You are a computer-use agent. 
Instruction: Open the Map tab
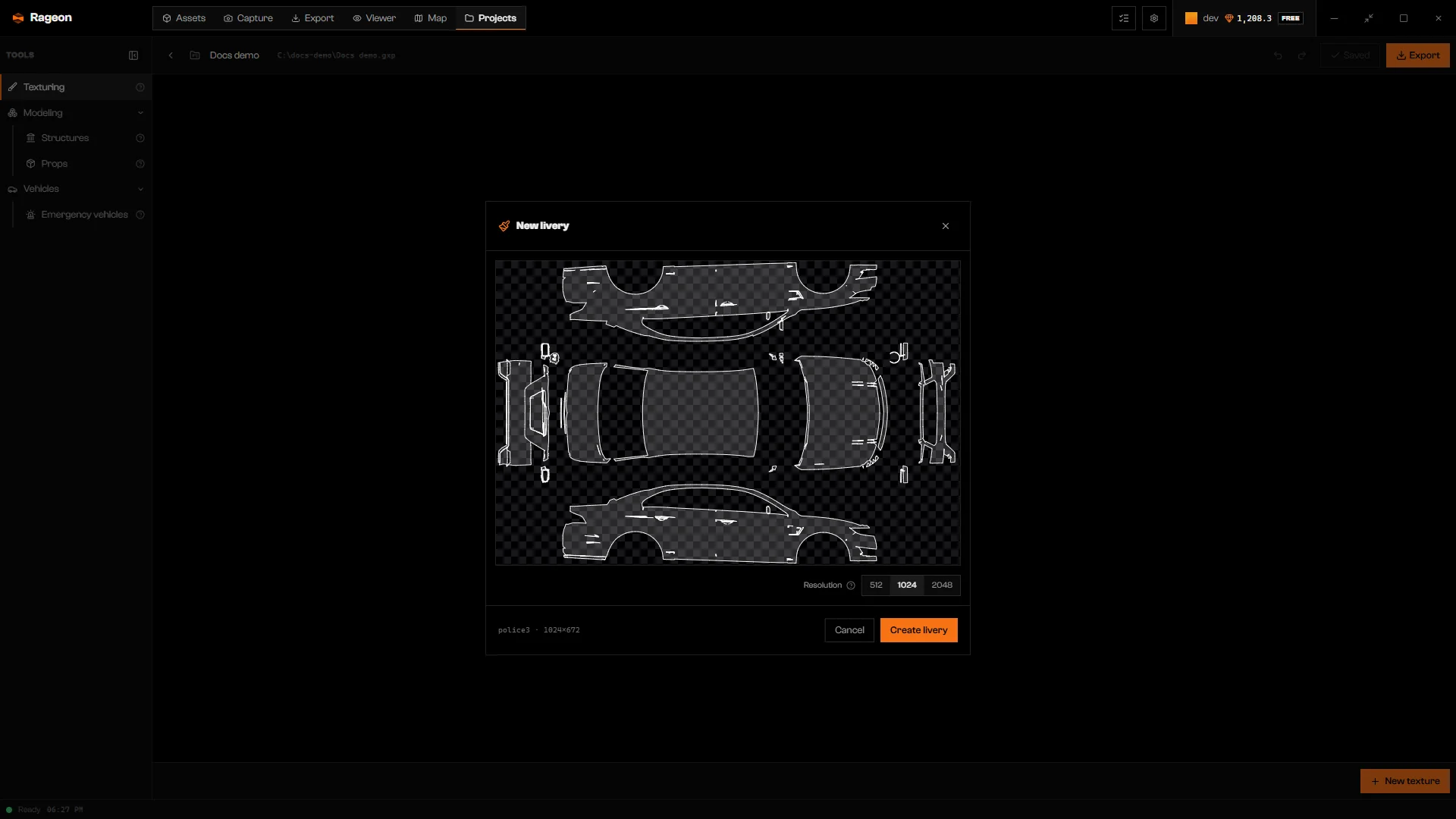[x=430, y=18]
